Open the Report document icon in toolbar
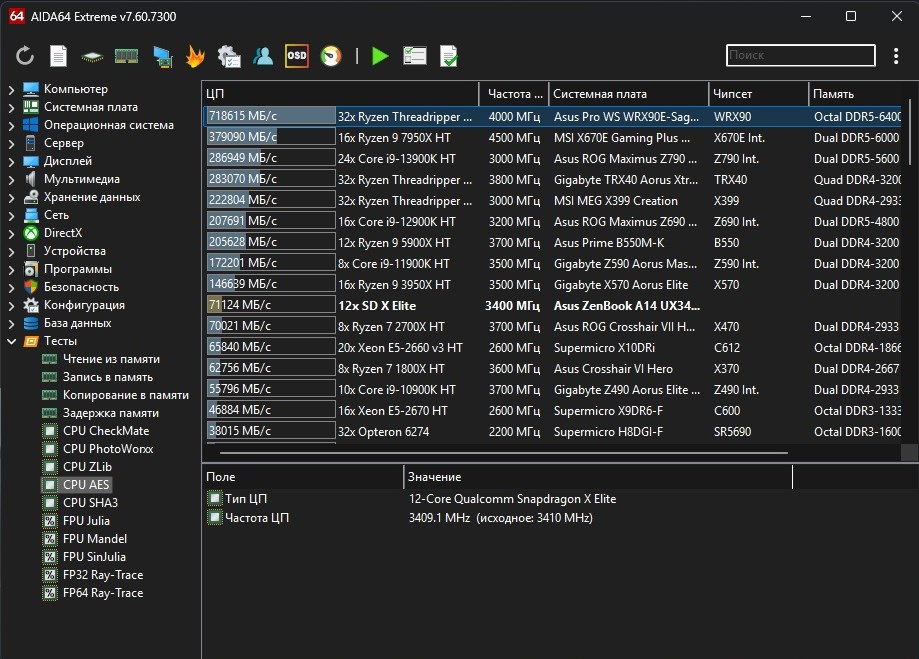The width and height of the screenshot is (919, 659). 59,56
